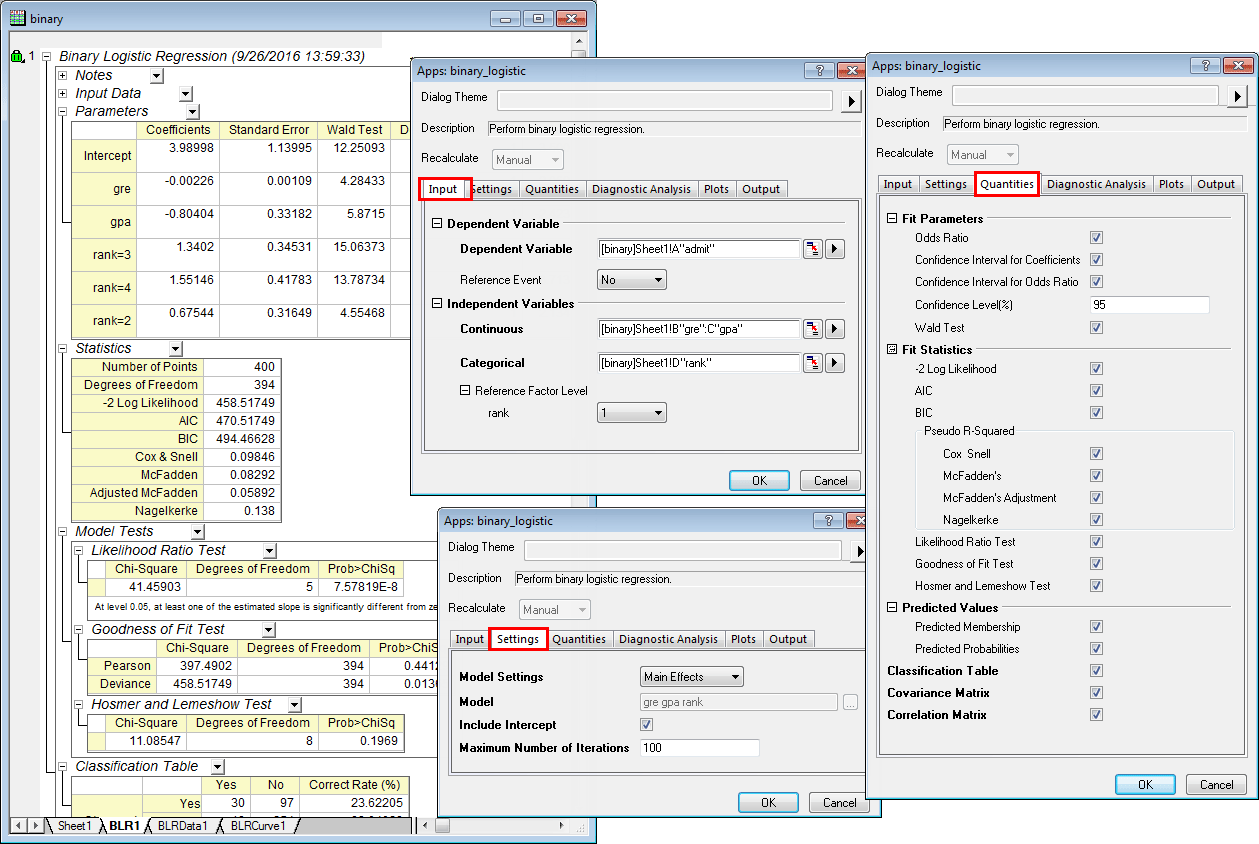Toggle the Classification Table checkbox

[x=1097, y=671]
